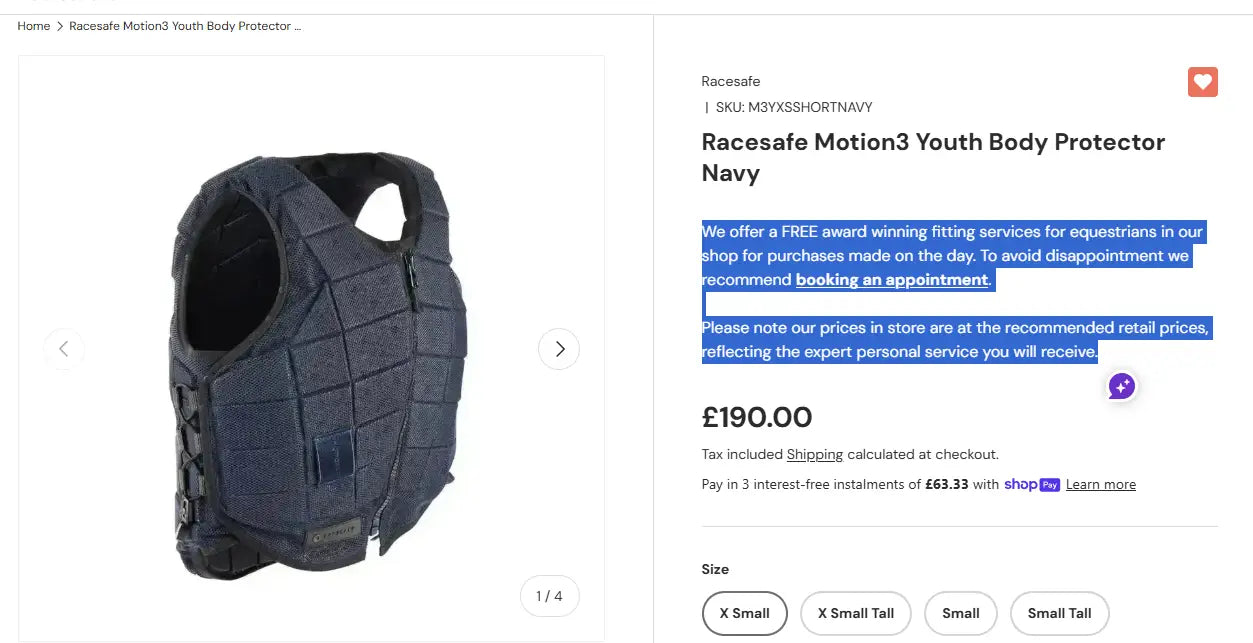
Task: Click the £190.00 price text
Action: click(x=757, y=417)
